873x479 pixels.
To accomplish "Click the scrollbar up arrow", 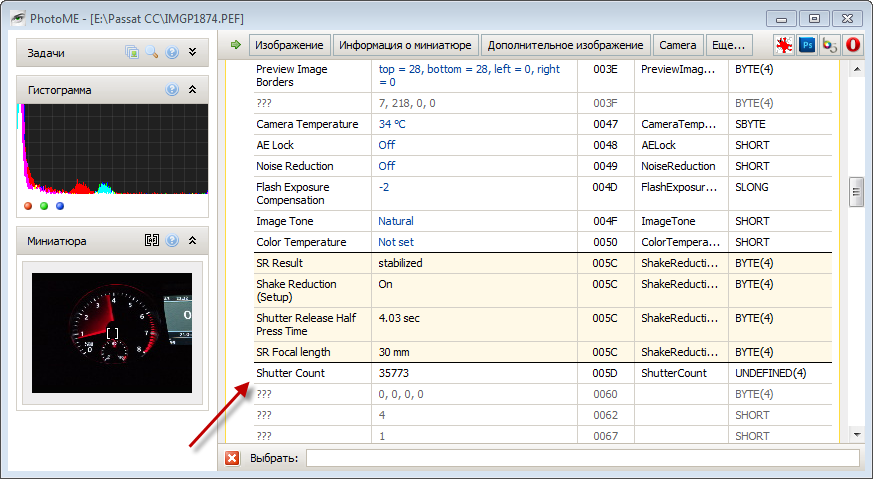I will (856, 70).
